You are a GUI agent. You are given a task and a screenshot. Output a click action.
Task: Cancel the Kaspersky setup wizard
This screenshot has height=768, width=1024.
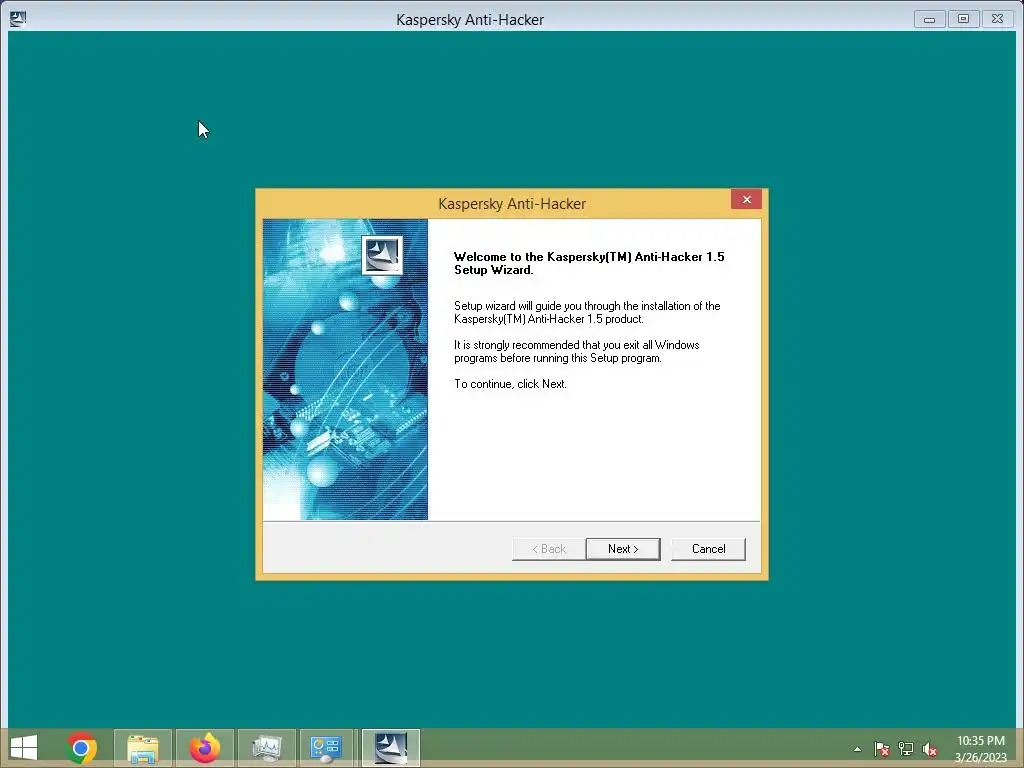coord(708,549)
